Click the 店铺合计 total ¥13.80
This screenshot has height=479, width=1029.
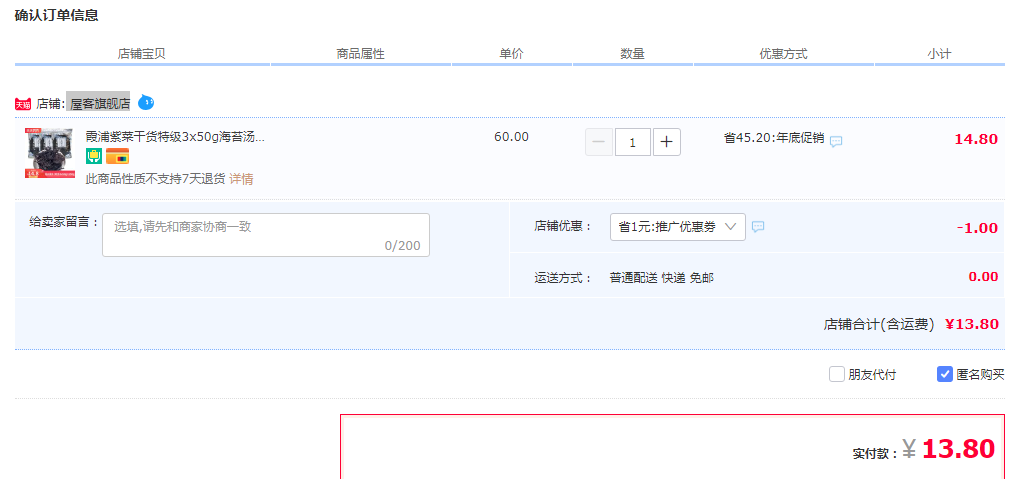click(x=972, y=324)
